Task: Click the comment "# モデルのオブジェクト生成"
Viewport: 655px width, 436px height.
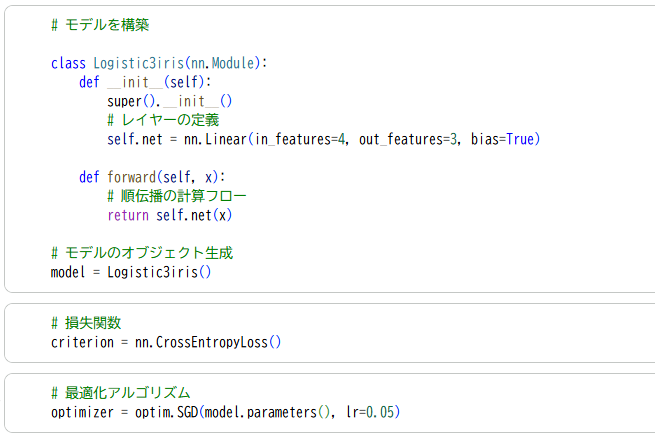Action: (142, 253)
